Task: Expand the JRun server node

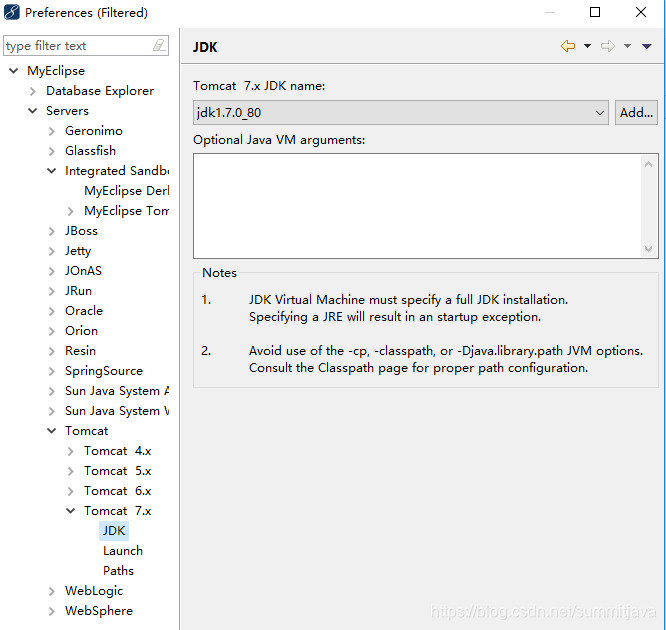Action: pos(51,291)
